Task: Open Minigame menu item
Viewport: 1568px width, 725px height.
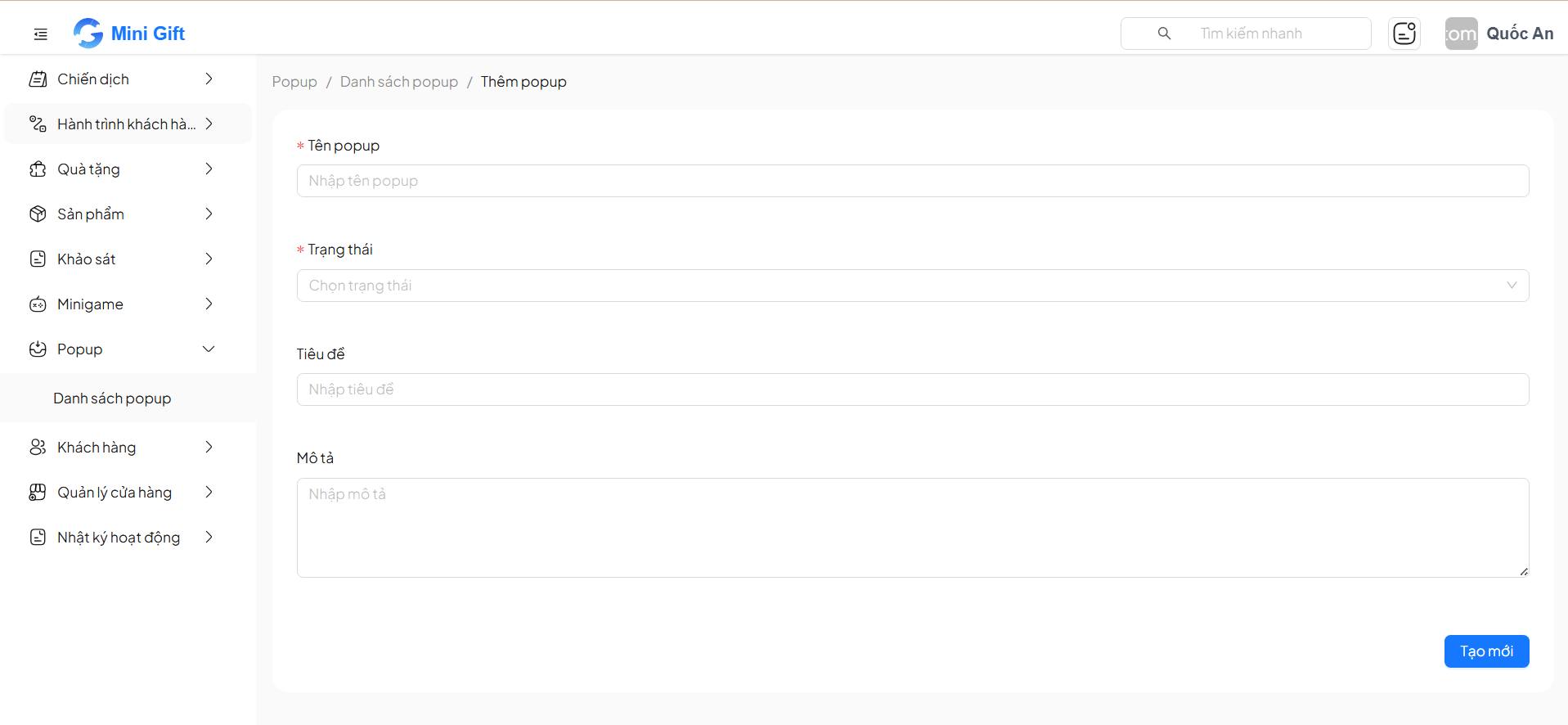Action: [127, 304]
